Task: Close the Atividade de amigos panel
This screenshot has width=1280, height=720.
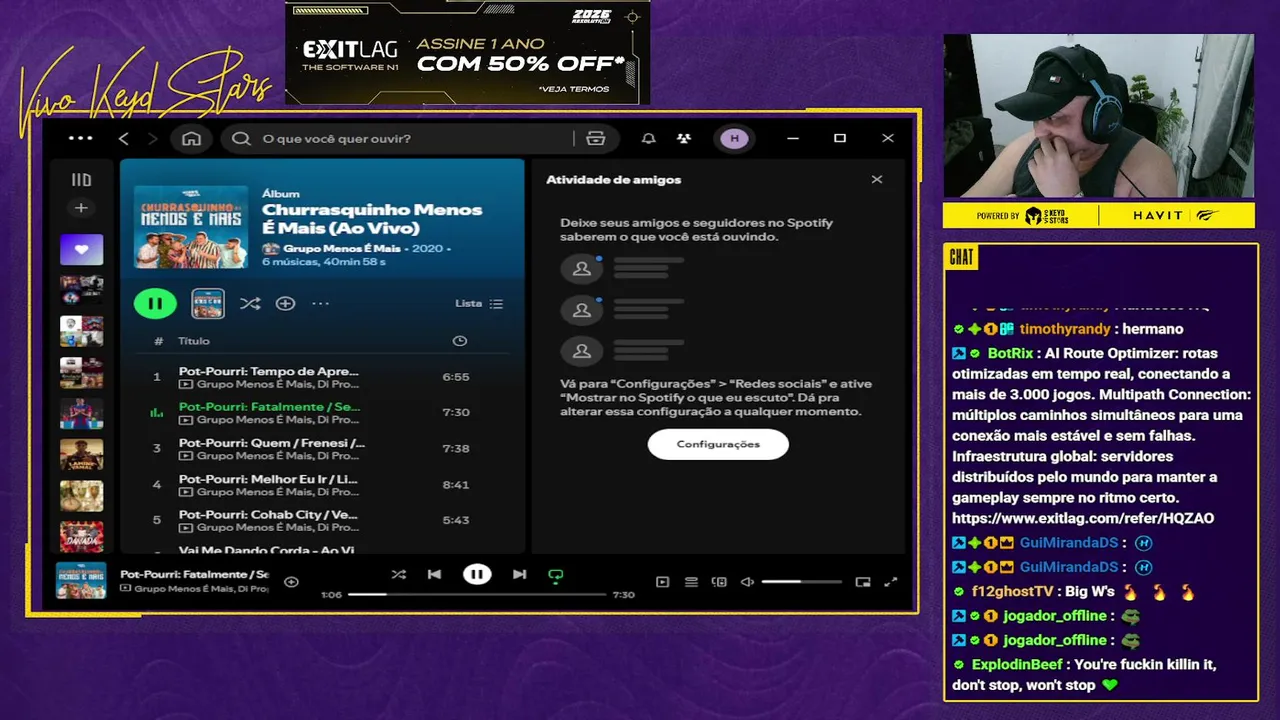Action: click(877, 180)
